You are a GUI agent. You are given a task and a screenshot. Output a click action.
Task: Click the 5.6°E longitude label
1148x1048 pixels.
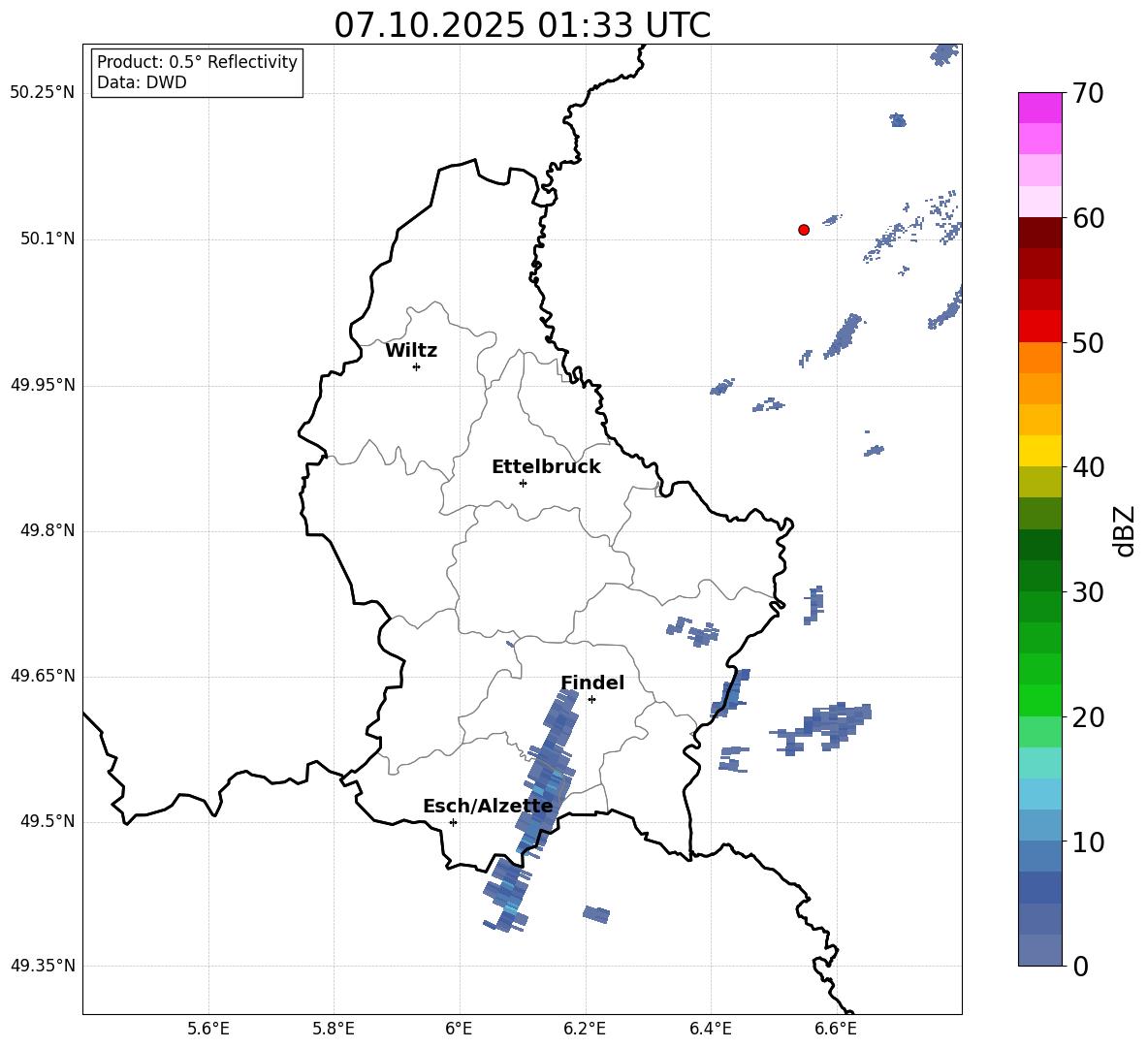point(208,1029)
